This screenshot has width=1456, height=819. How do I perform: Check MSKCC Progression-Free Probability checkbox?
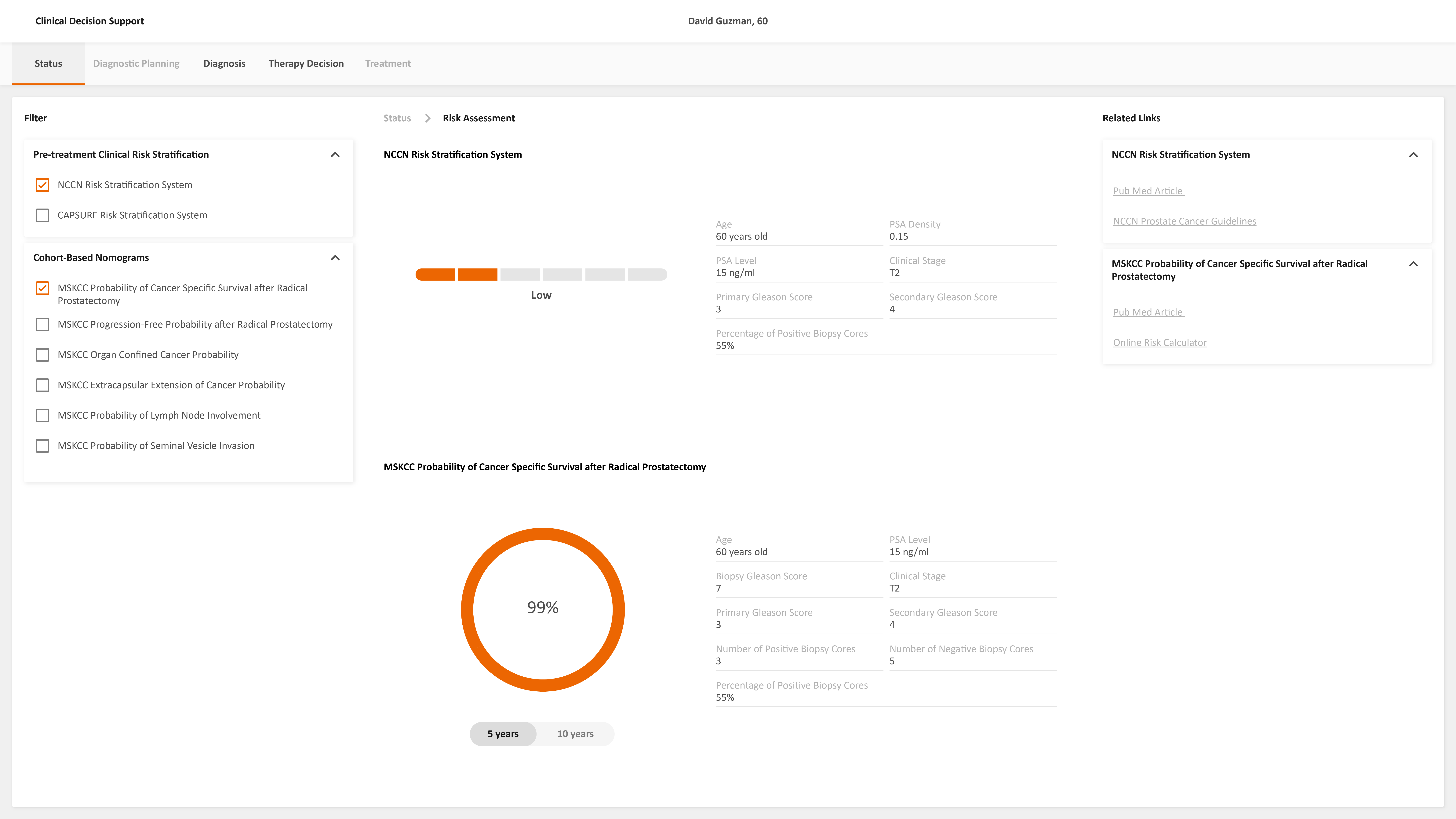(42, 324)
